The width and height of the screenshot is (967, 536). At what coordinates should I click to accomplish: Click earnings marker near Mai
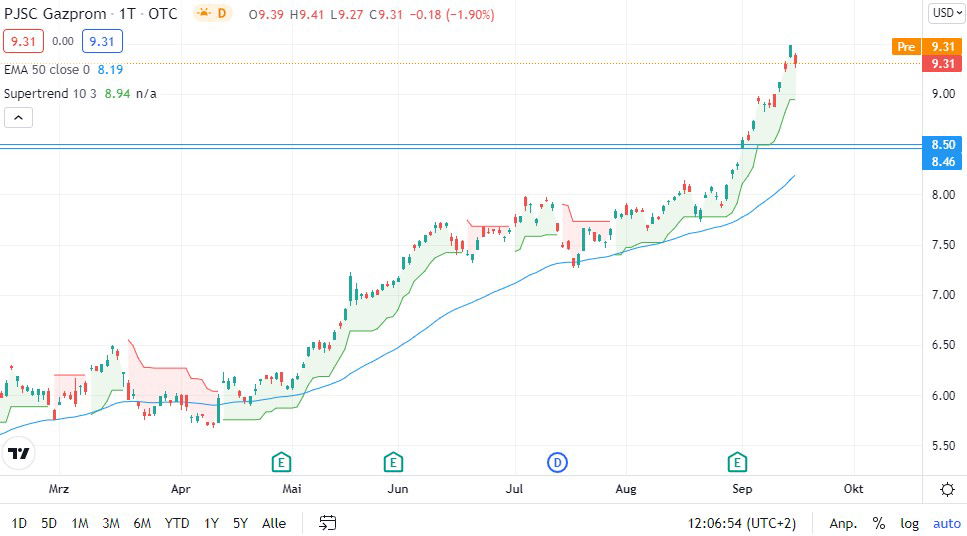pos(281,462)
